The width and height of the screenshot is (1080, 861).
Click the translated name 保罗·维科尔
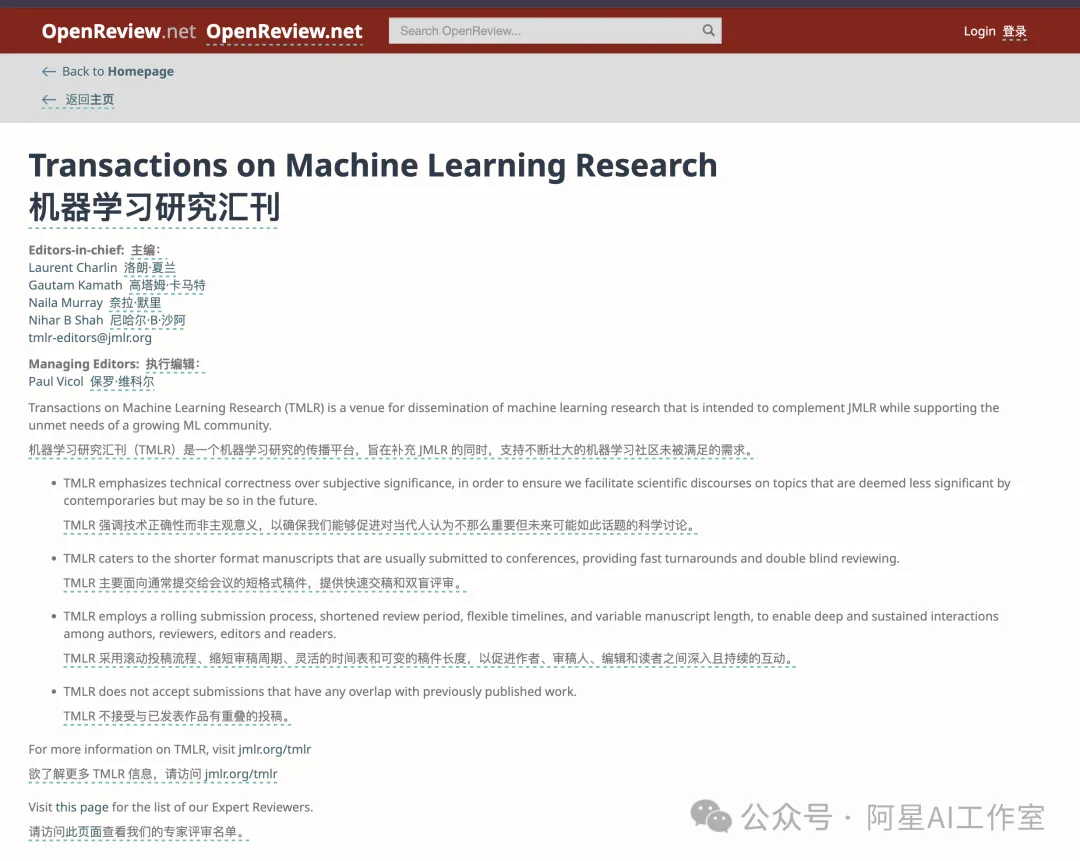(x=122, y=382)
